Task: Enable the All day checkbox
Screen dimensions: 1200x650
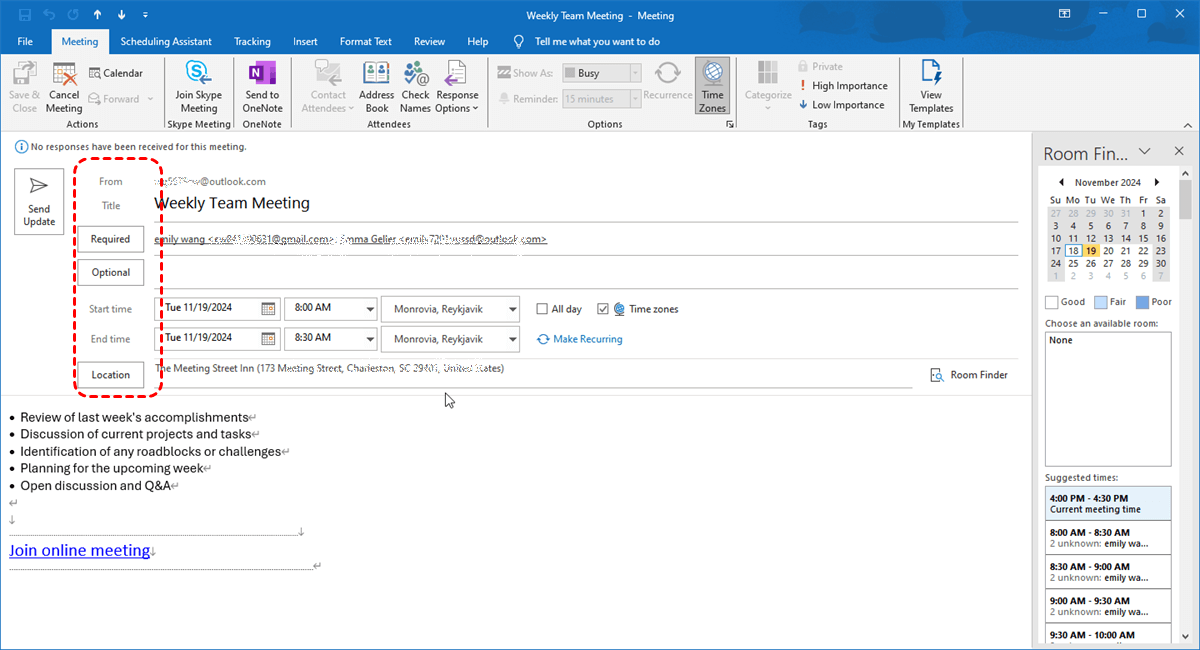Action: (543, 309)
